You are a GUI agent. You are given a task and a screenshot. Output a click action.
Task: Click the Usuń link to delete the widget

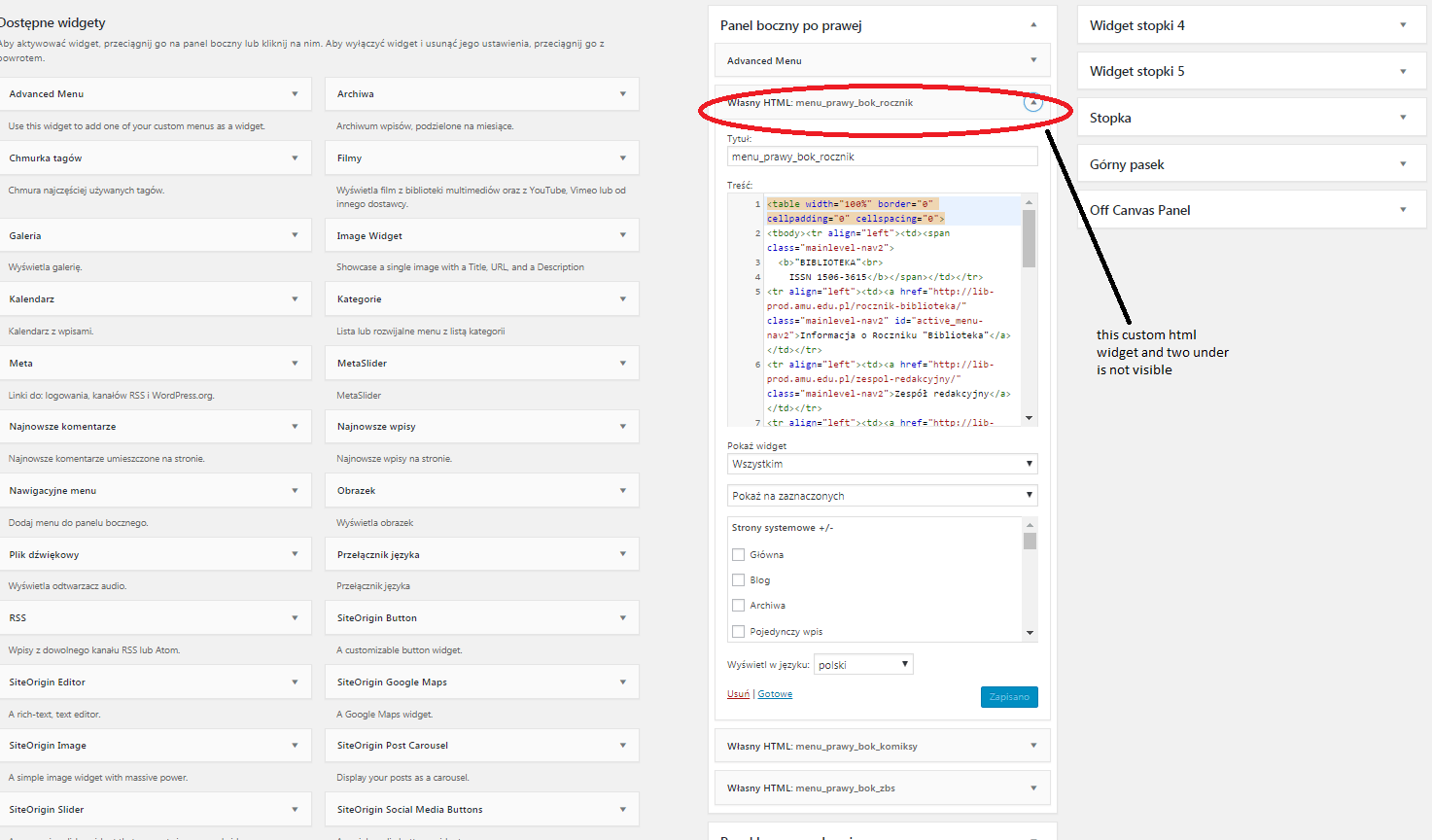pyautogui.click(x=737, y=693)
